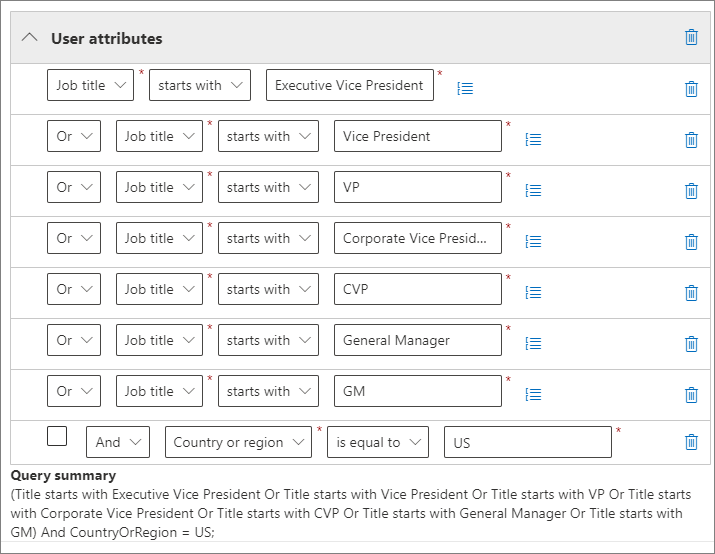Tick the checkbox beside the And operator
The width and height of the screenshot is (715, 554).
[x=58, y=436]
